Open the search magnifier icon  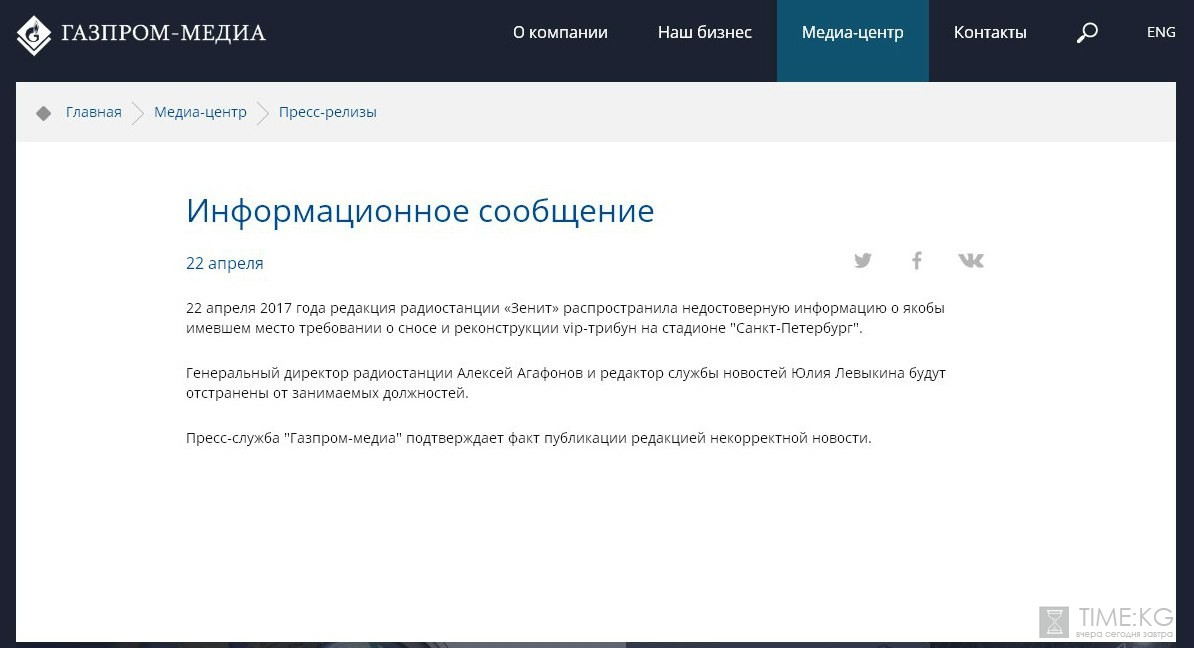coord(1087,32)
